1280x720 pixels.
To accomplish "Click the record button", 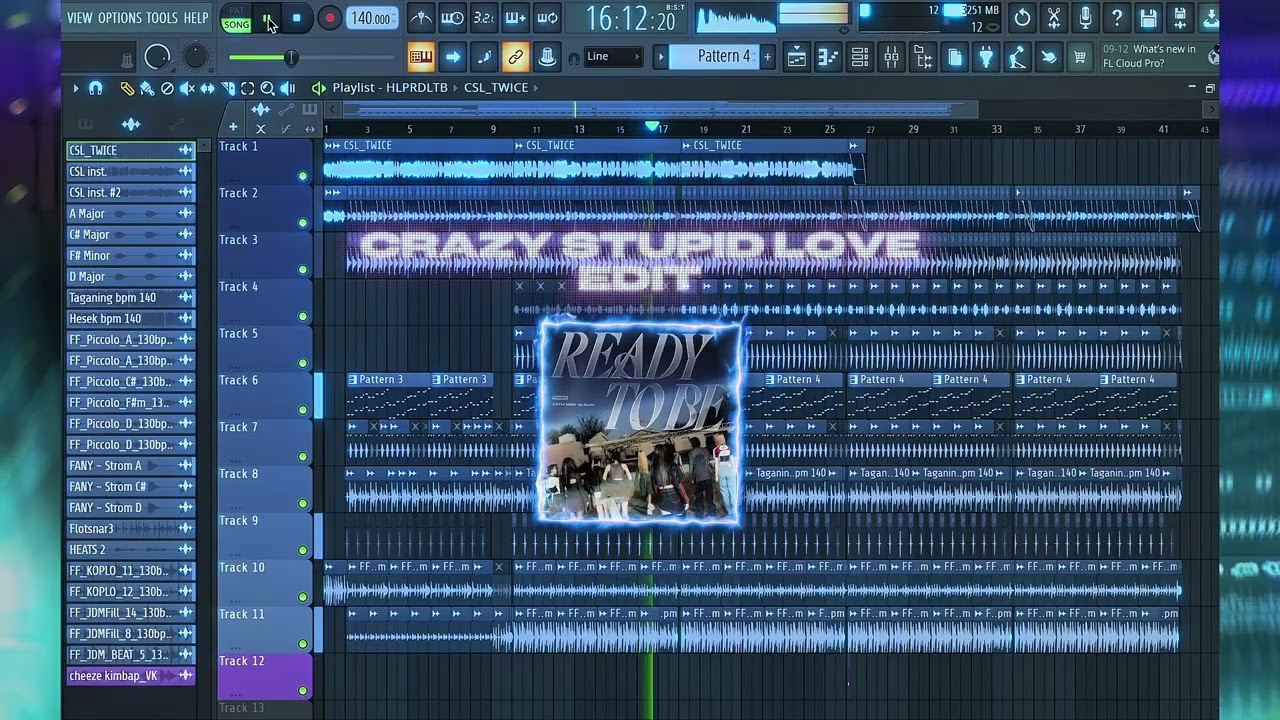I will pos(329,18).
